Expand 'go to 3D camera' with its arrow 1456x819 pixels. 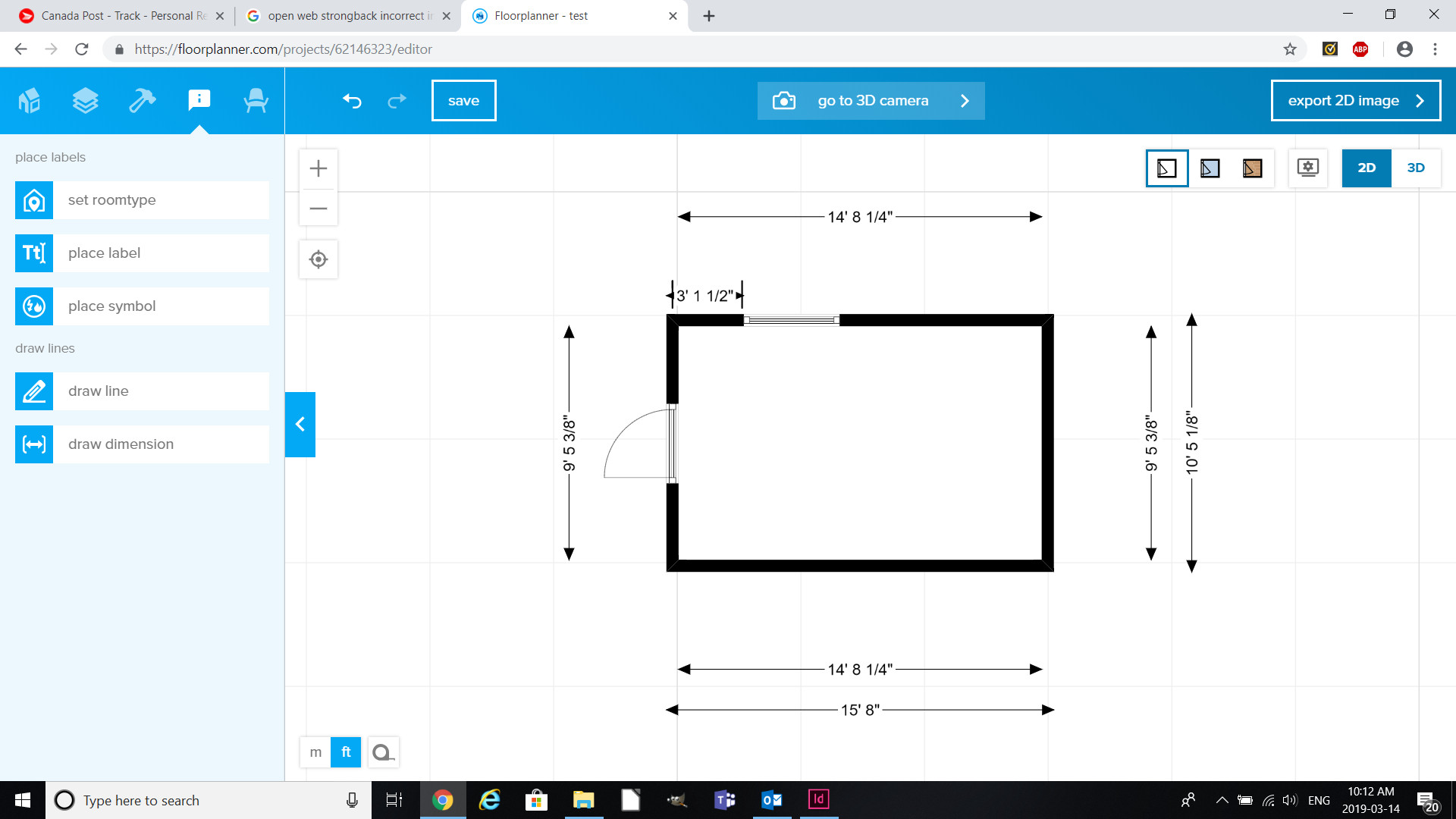pos(965,100)
